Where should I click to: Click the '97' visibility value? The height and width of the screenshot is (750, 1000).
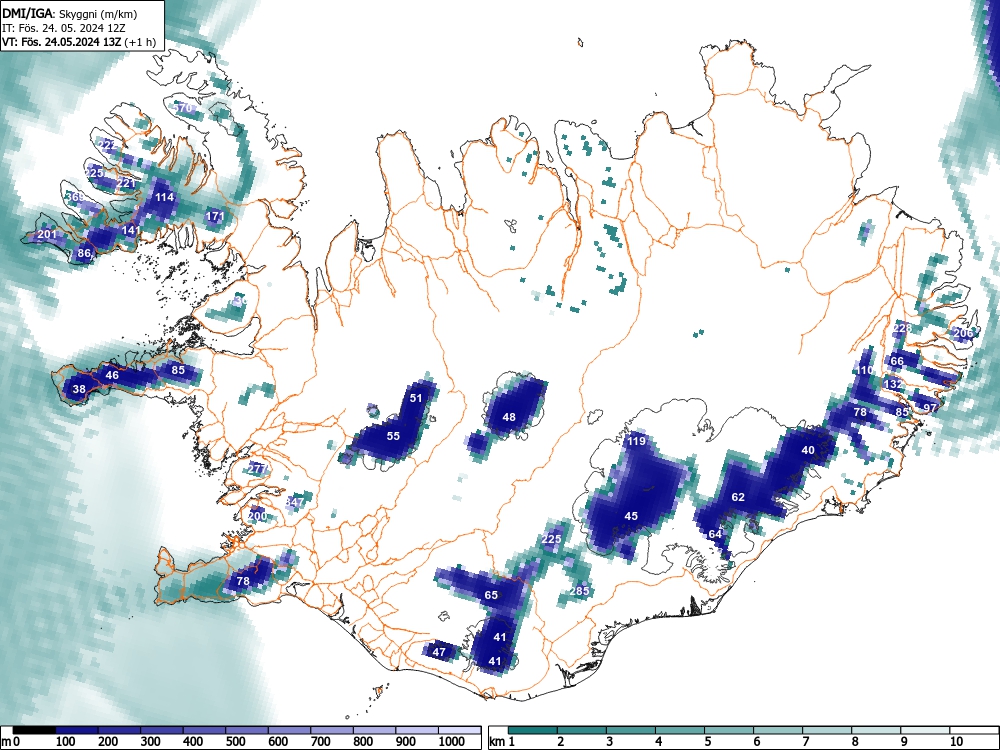tap(930, 408)
